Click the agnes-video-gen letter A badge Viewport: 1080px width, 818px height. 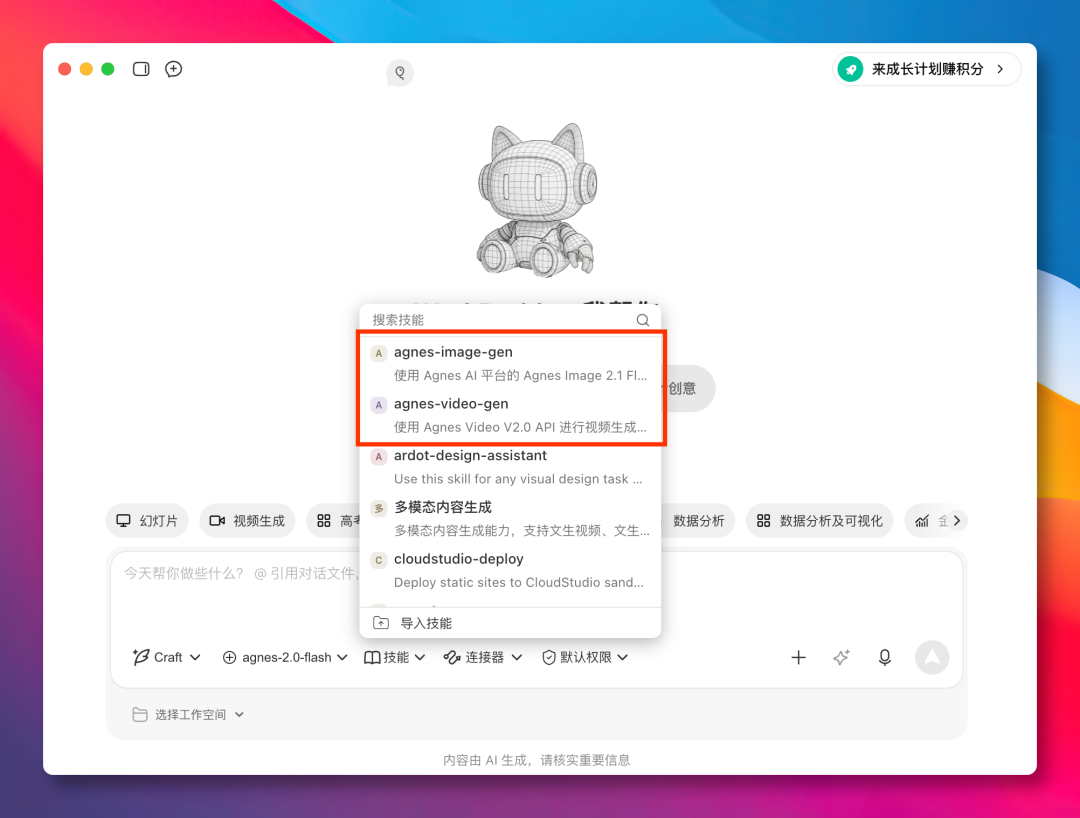coord(378,405)
